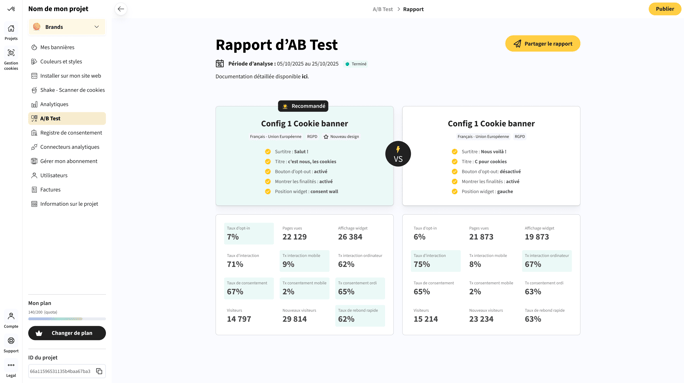Open Analytiques
Screen dimensions: 684x383
pyautogui.click(x=54, y=104)
